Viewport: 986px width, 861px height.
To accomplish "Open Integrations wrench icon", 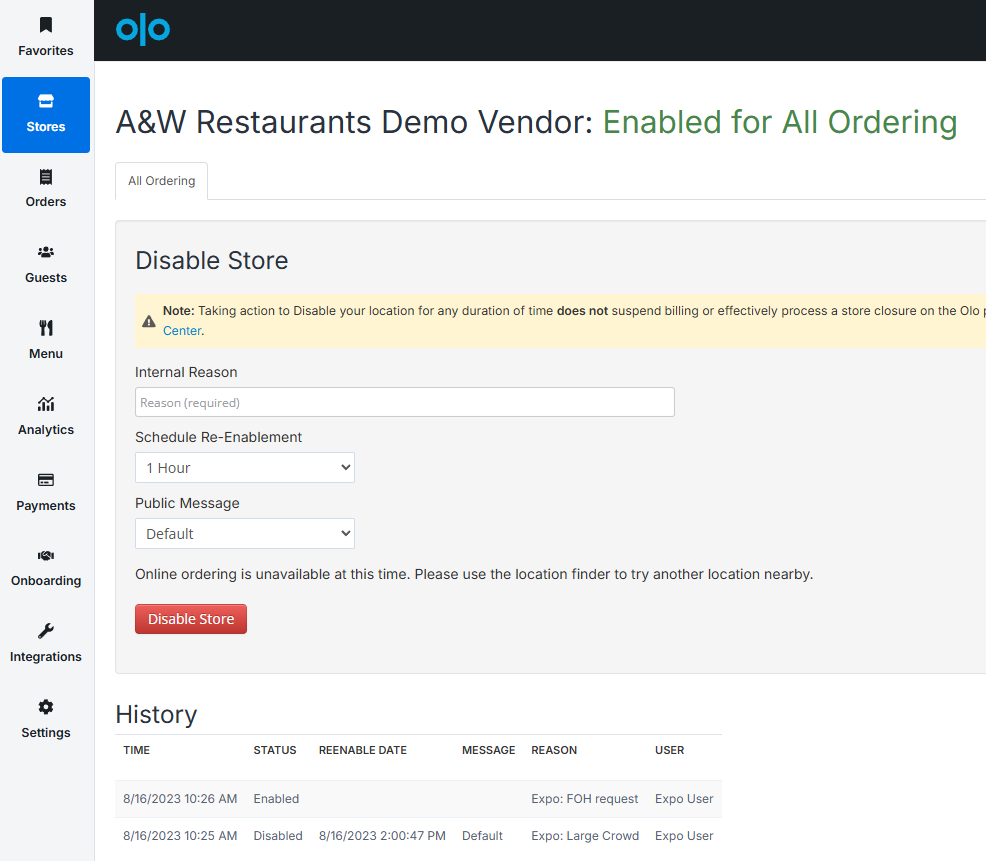I will point(45,631).
